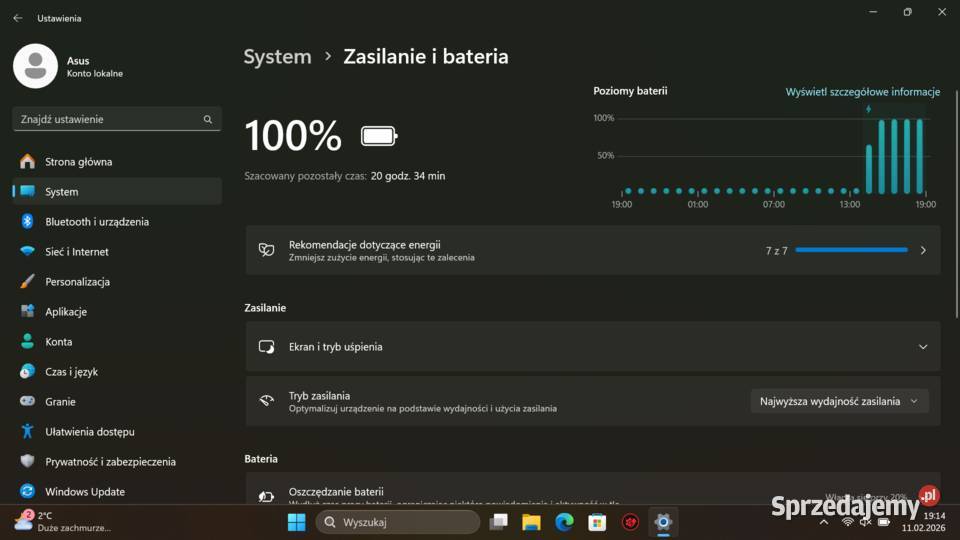Open Aplikacje settings
960x540 pixels.
point(117,312)
